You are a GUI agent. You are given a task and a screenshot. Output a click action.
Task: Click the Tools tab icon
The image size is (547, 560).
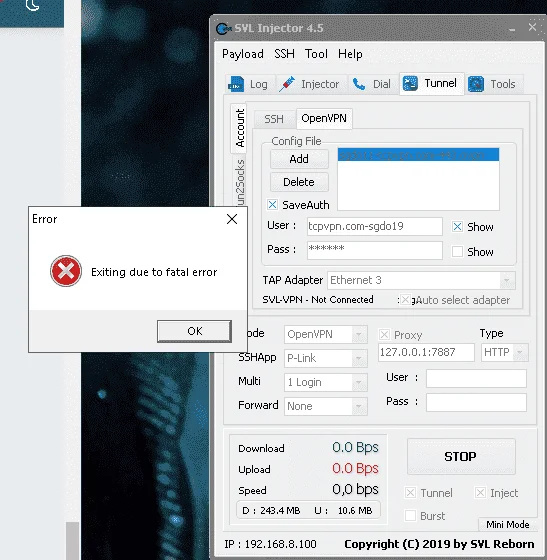[476, 84]
